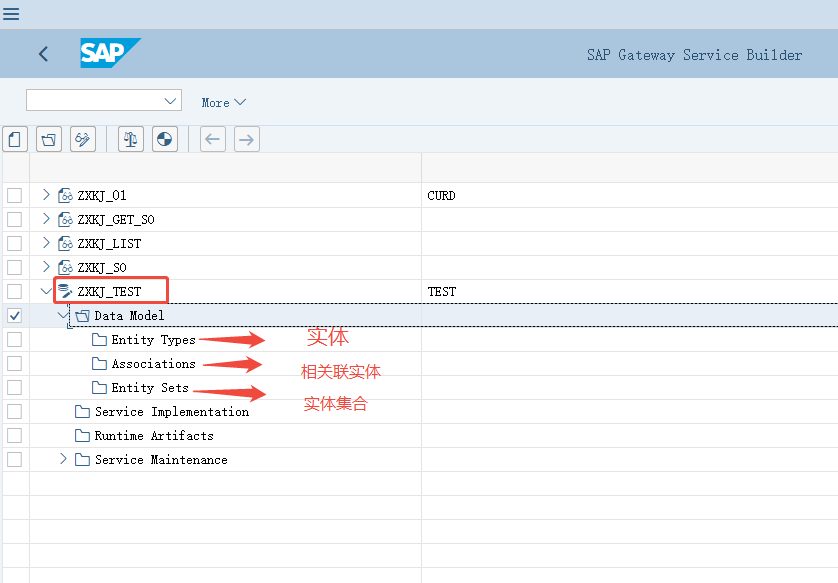Select the Entity Sets label

point(150,387)
